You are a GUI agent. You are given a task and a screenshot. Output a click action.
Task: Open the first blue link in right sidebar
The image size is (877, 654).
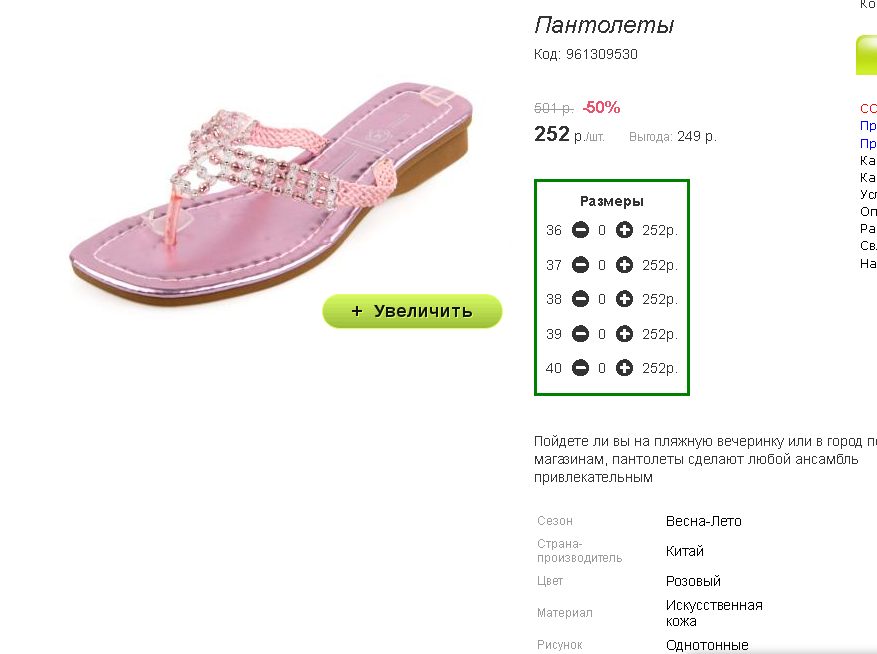[x=868, y=126]
